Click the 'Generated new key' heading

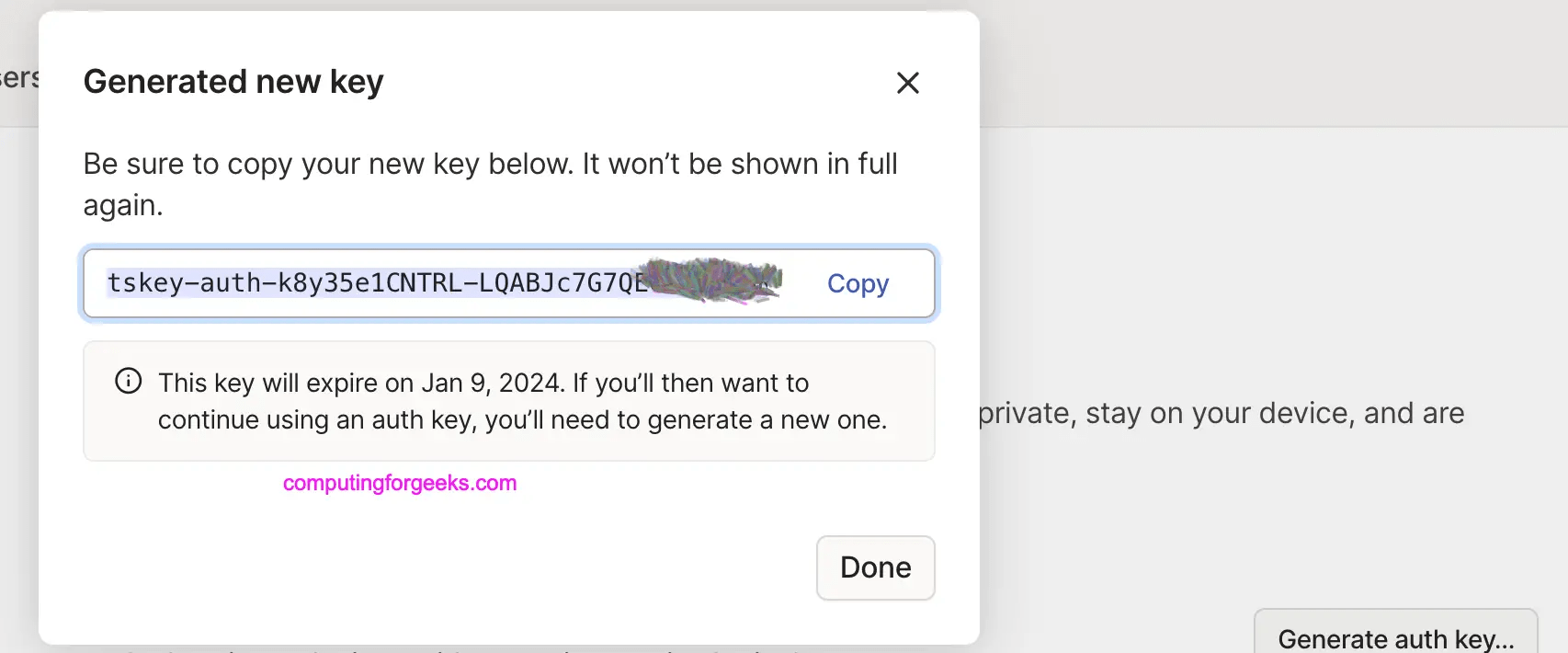pos(233,82)
